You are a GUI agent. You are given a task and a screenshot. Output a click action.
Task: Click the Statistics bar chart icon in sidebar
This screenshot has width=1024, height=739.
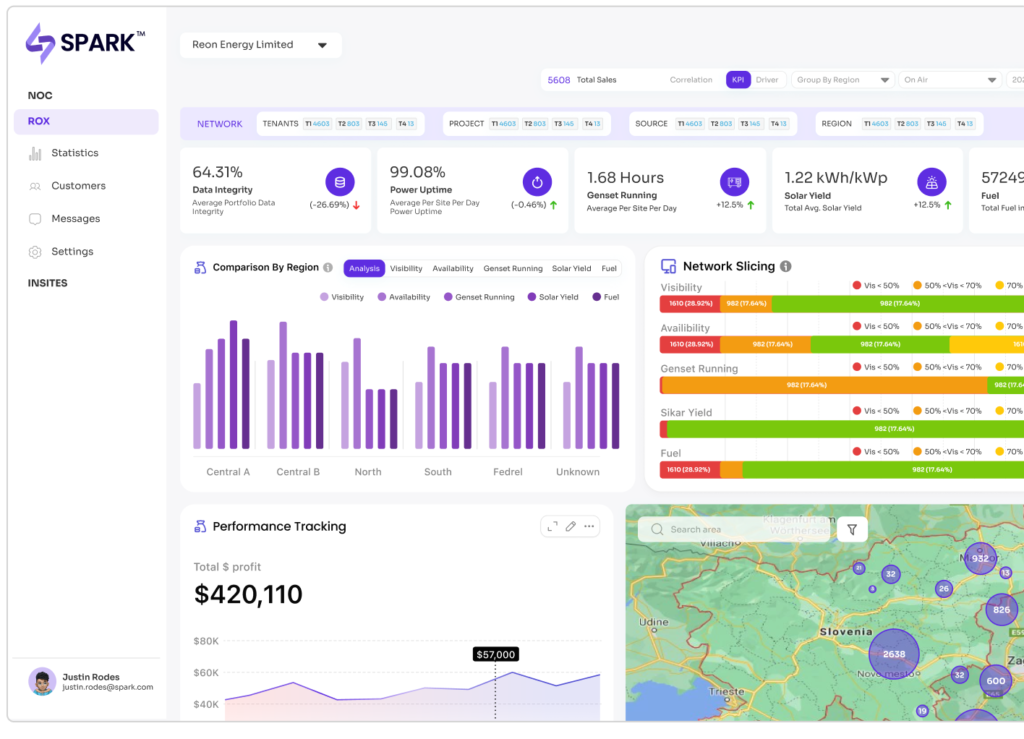click(x=35, y=154)
